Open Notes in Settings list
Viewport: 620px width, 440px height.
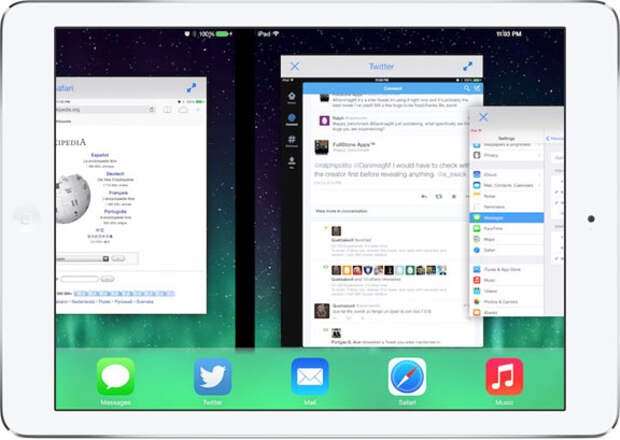507,196
